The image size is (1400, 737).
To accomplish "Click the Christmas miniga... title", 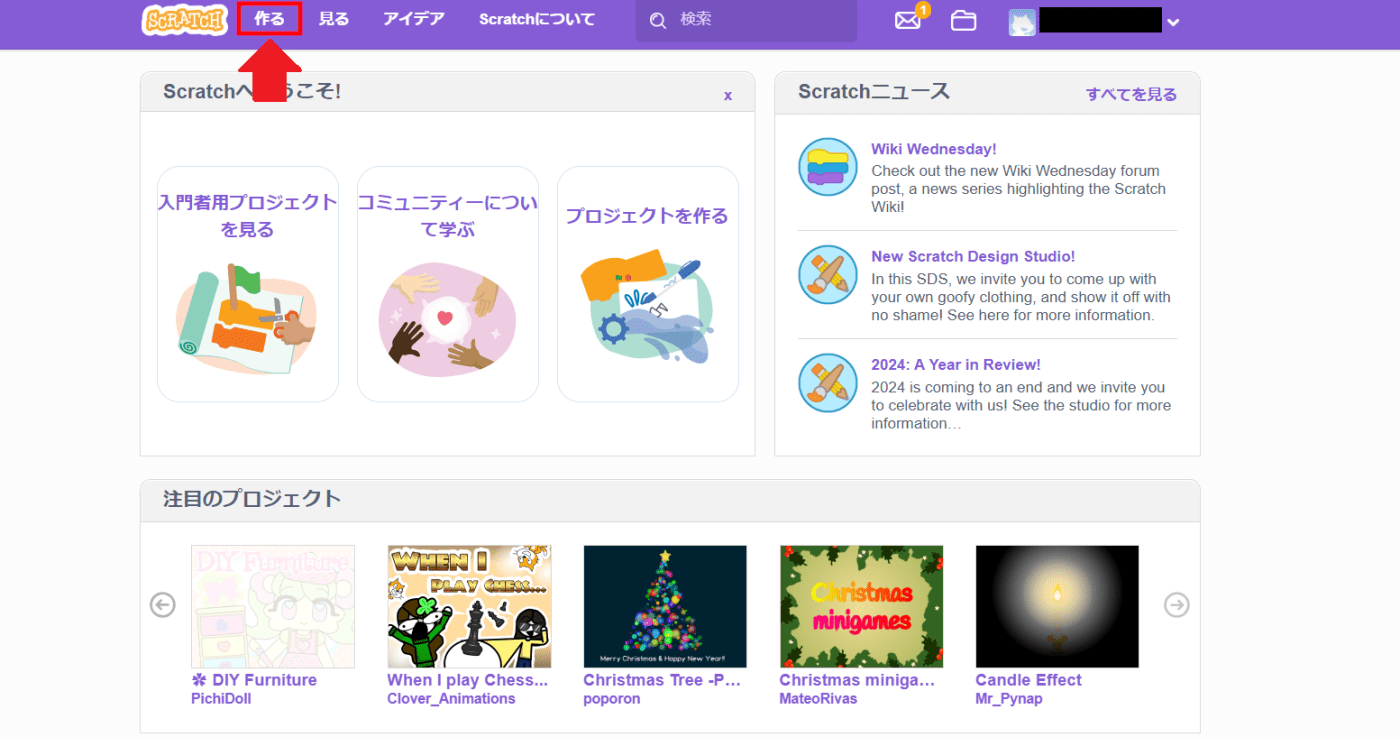I will (x=857, y=680).
